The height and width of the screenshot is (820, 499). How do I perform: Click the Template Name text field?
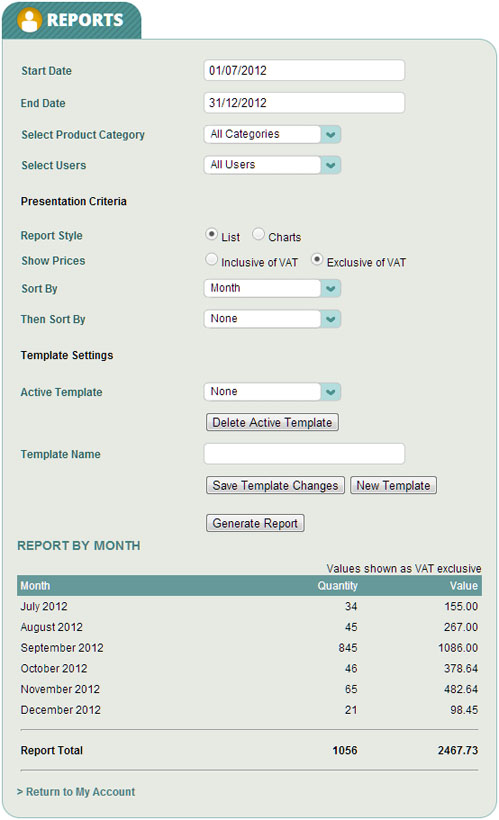(304, 454)
